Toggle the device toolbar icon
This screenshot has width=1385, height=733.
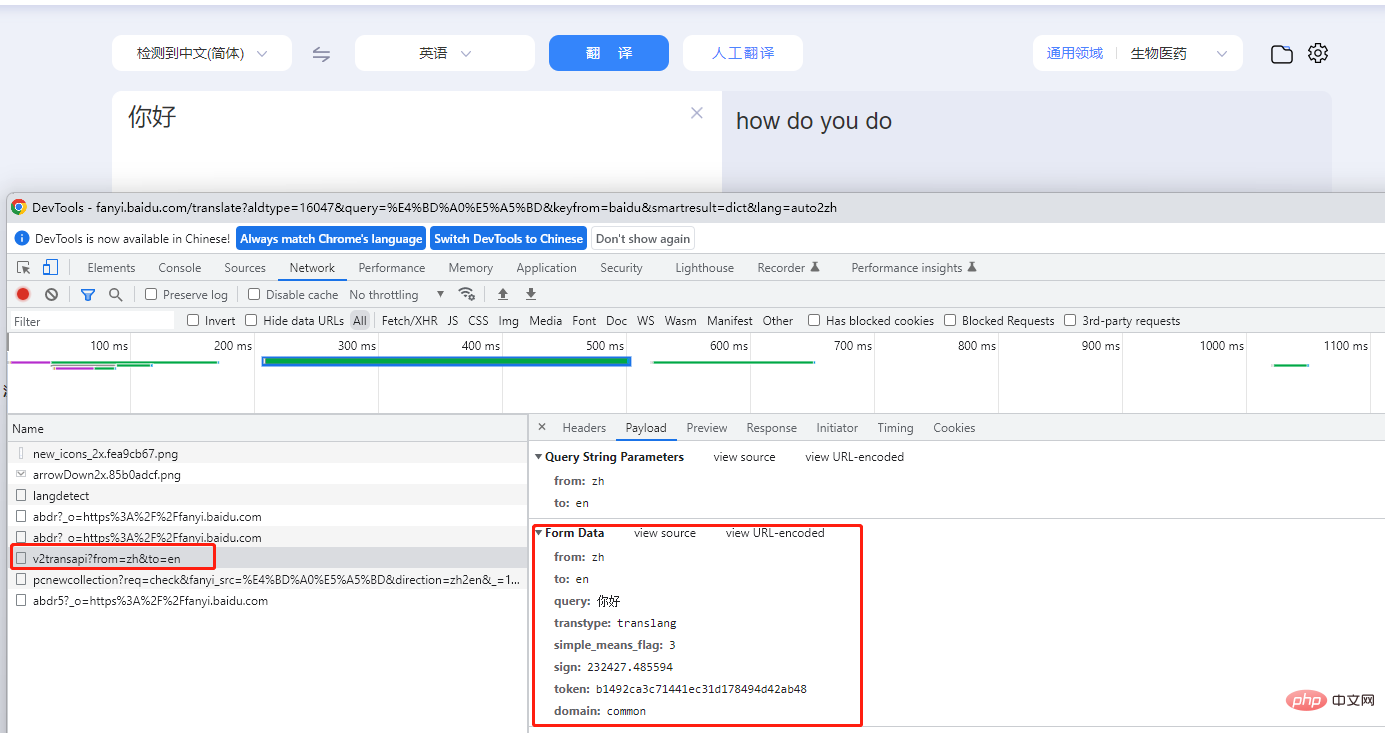50,267
